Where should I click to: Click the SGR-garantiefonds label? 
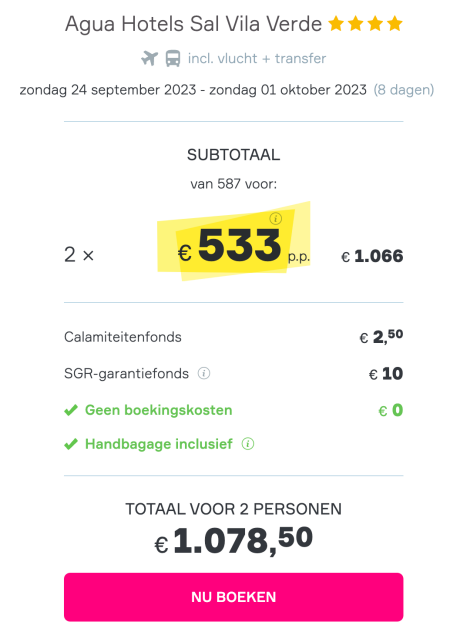tap(126, 374)
